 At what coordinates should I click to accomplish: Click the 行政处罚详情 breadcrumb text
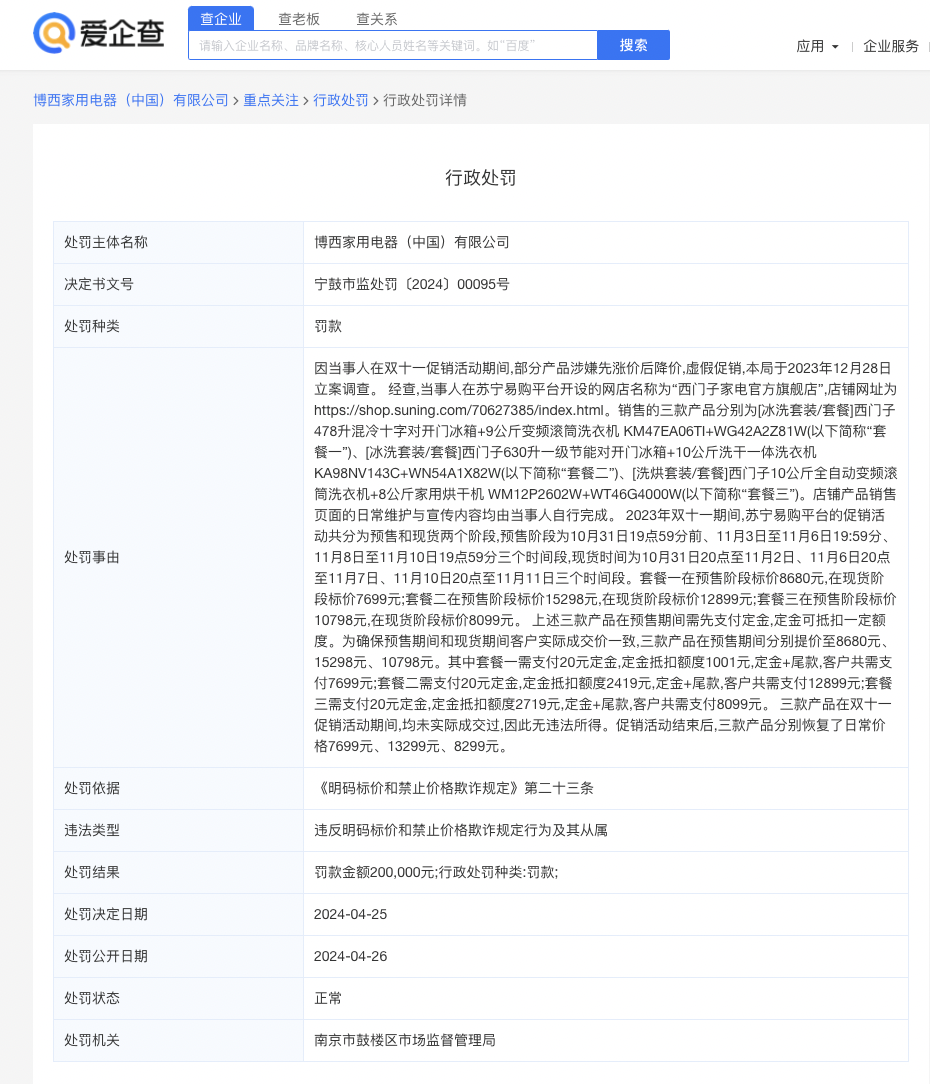(425, 100)
